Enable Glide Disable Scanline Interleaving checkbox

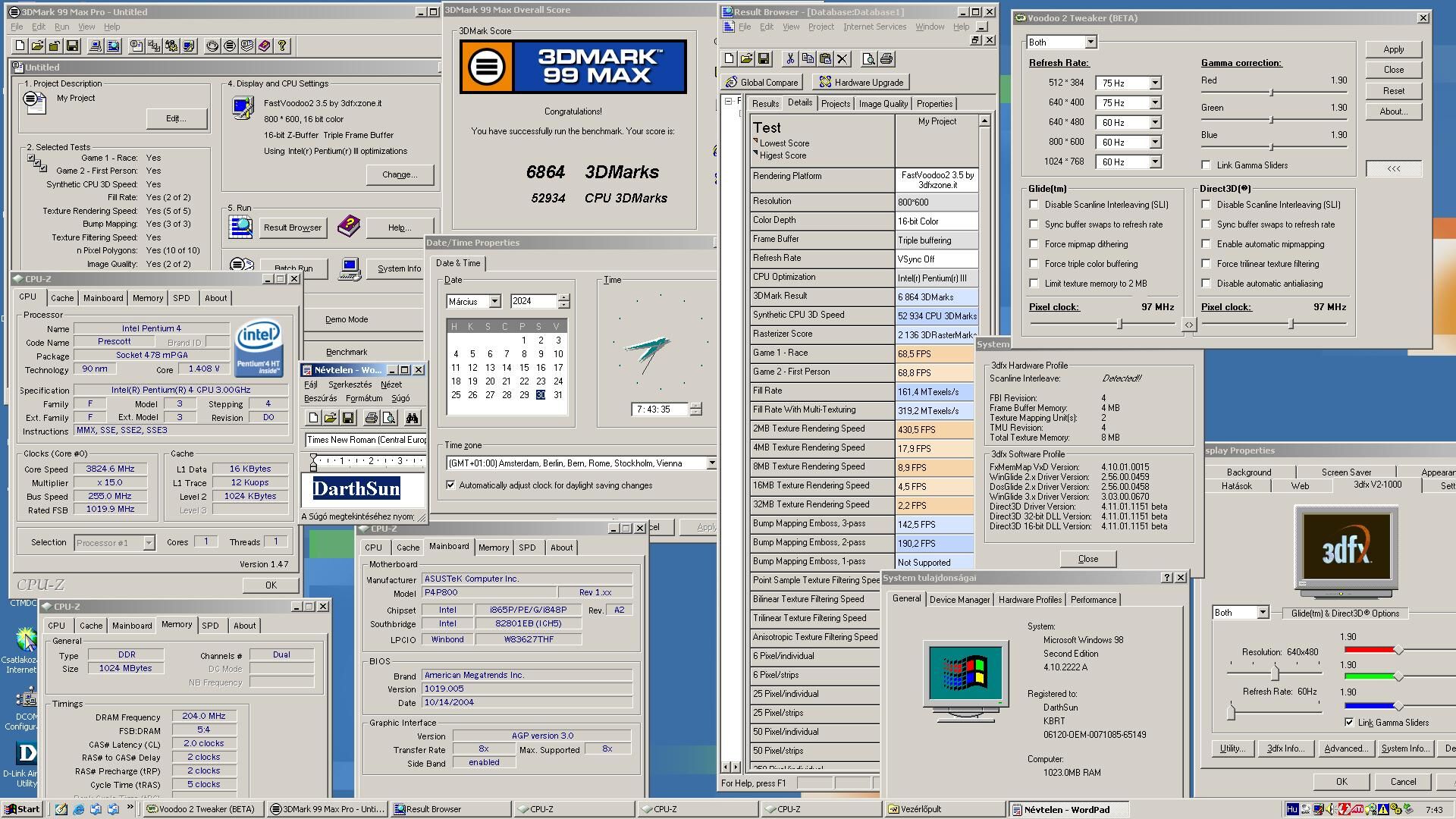1034,205
